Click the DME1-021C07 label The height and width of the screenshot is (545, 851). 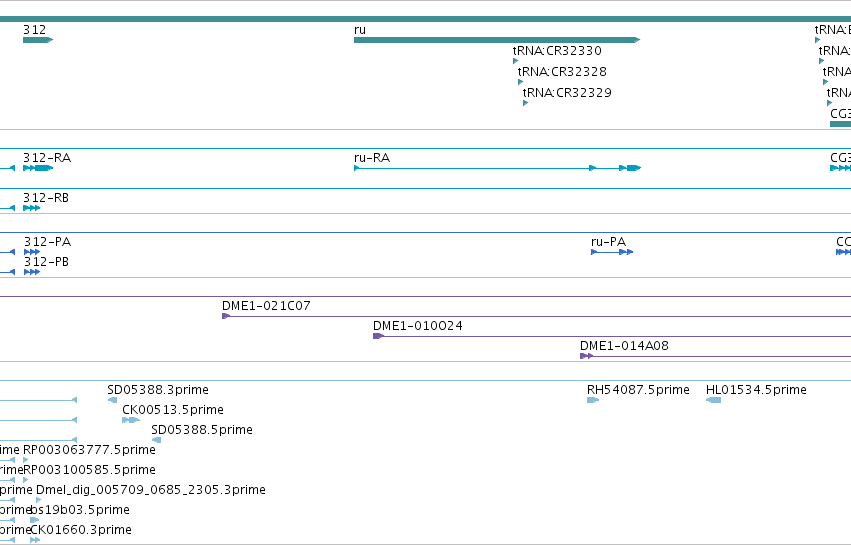click(x=266, y=306)
